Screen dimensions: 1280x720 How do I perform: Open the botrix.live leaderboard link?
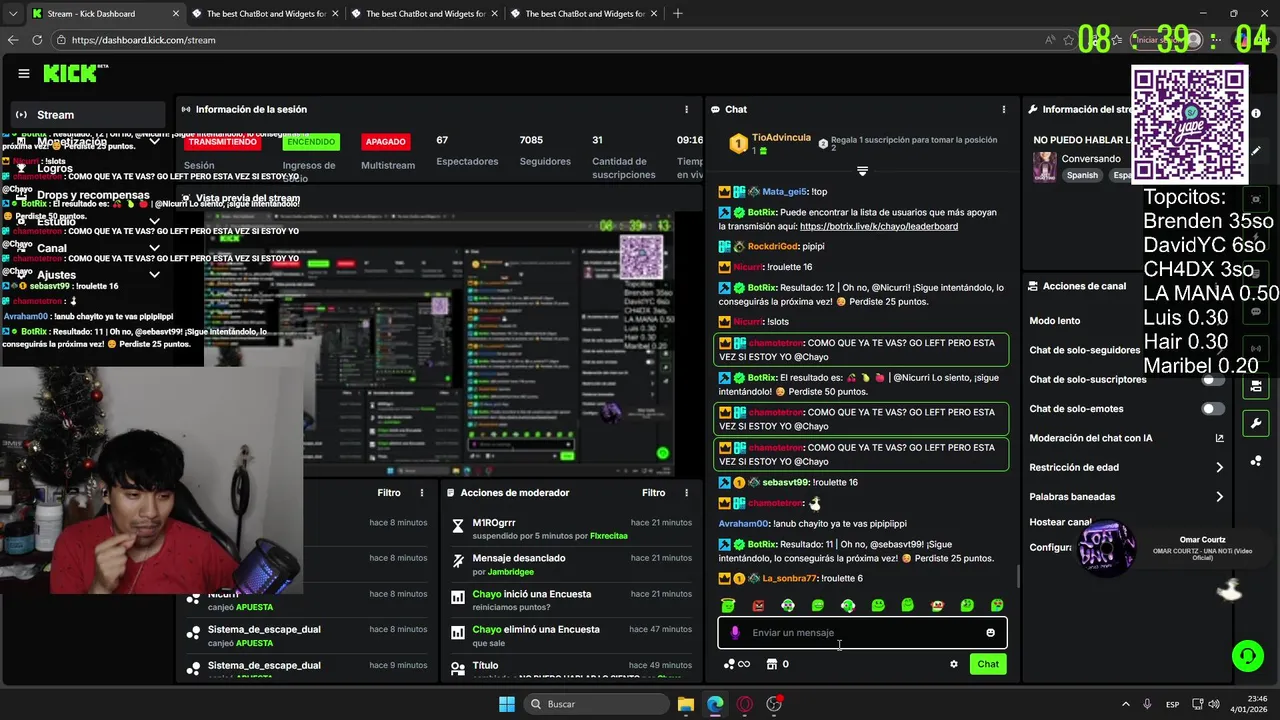(x=879, y=226)
